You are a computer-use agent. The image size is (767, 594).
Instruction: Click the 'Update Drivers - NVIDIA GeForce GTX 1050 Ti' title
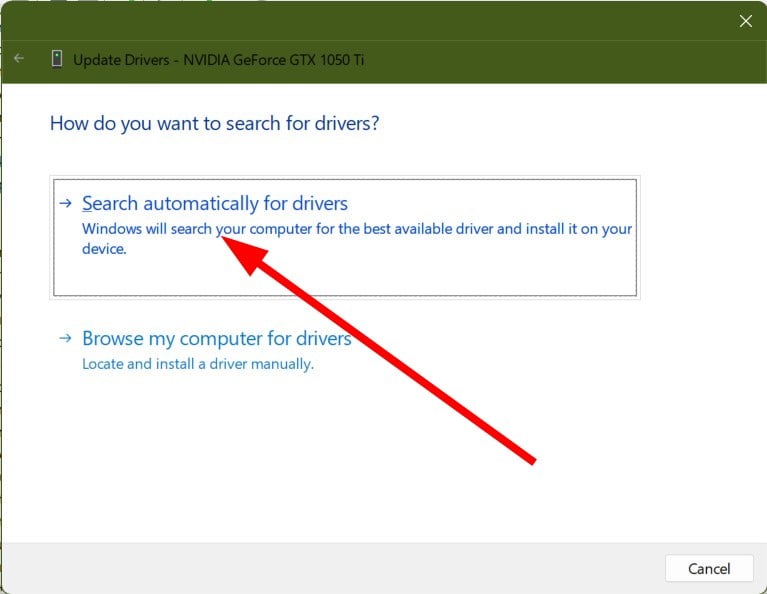(x=219, y=60)
